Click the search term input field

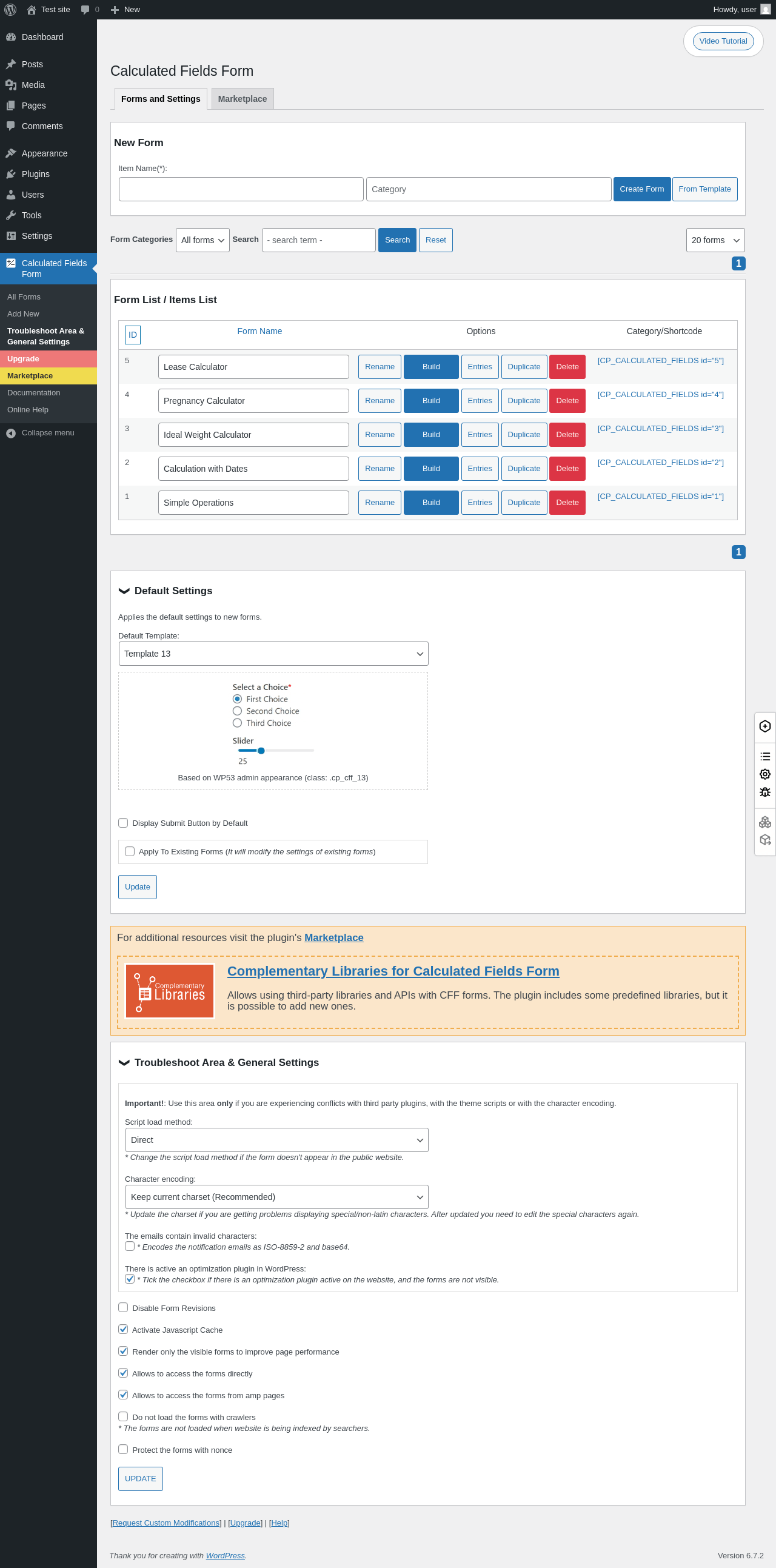pos(318,241)
